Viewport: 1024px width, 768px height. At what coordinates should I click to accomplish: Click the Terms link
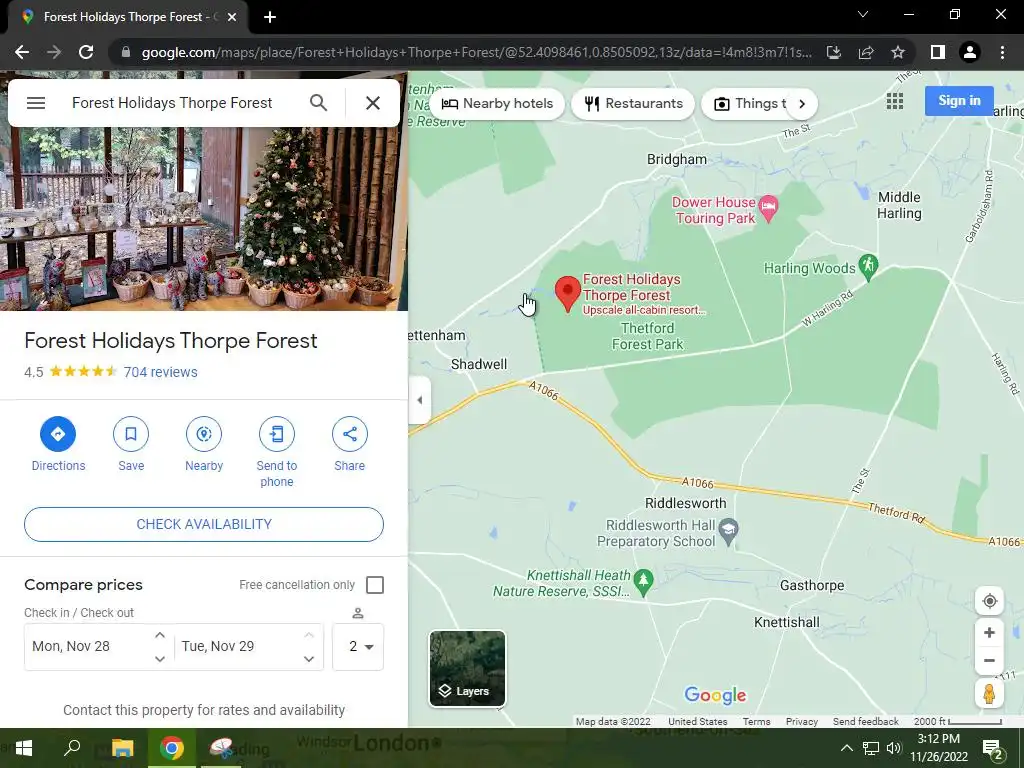(756, 722)
